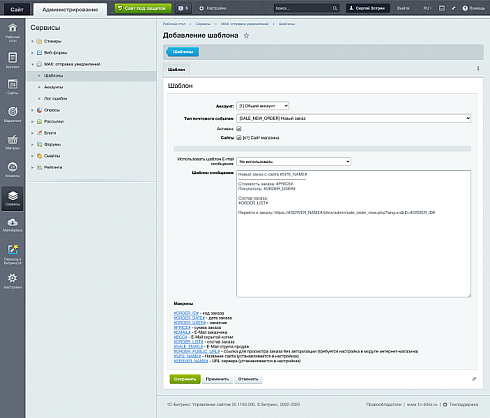Click the Help question mark icon
The height and width of the screenshot is (418, 490).
click(465, 8)
